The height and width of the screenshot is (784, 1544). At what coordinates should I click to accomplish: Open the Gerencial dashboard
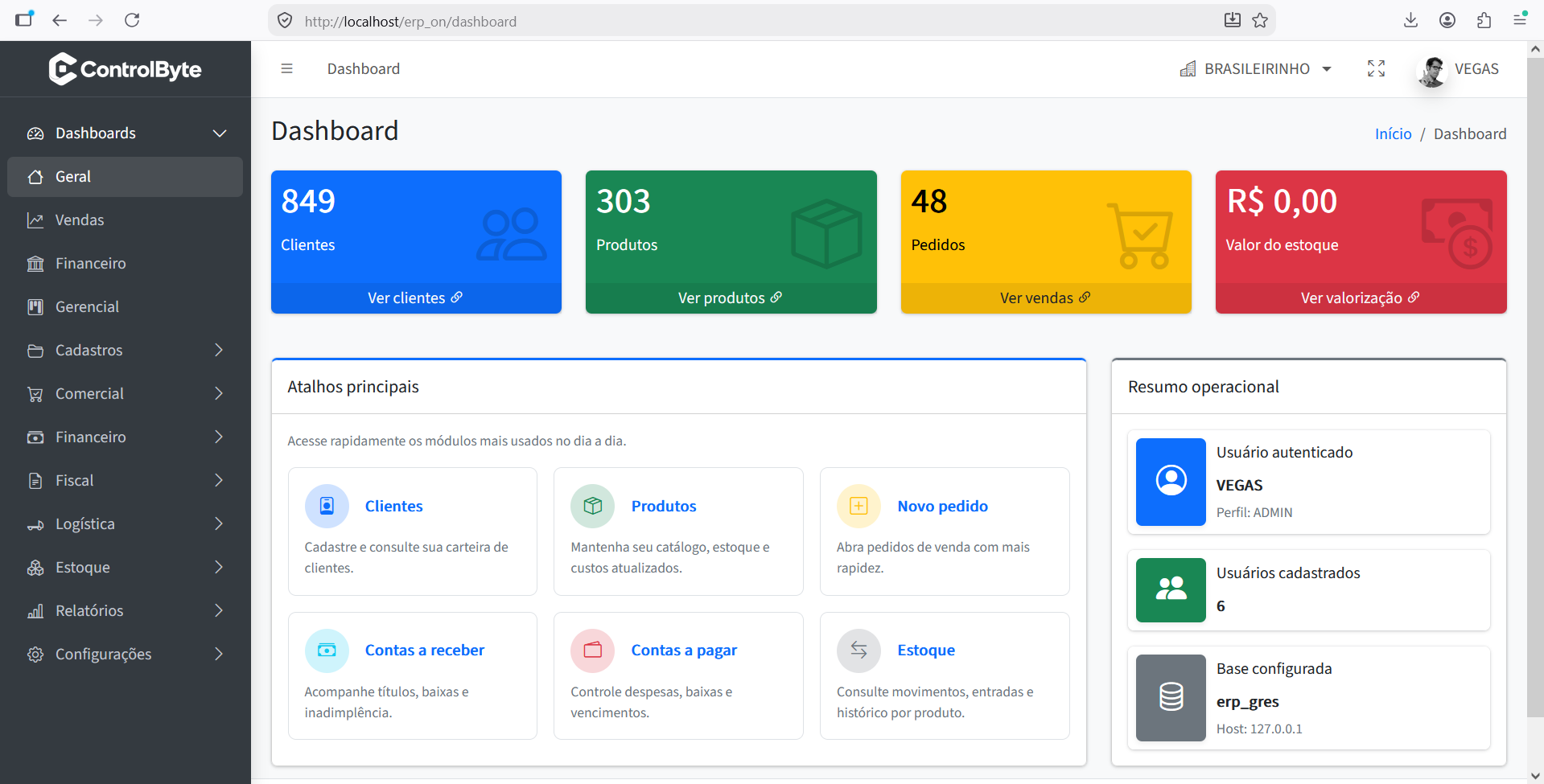pos(125,307)
